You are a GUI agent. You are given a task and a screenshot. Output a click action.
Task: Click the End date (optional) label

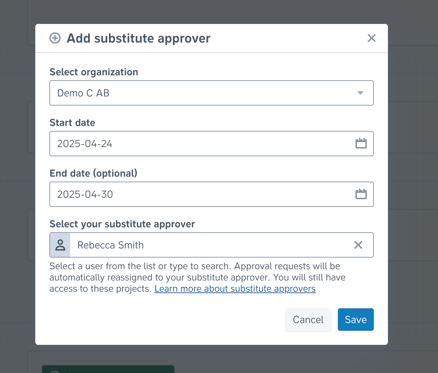tap(93, 173)
